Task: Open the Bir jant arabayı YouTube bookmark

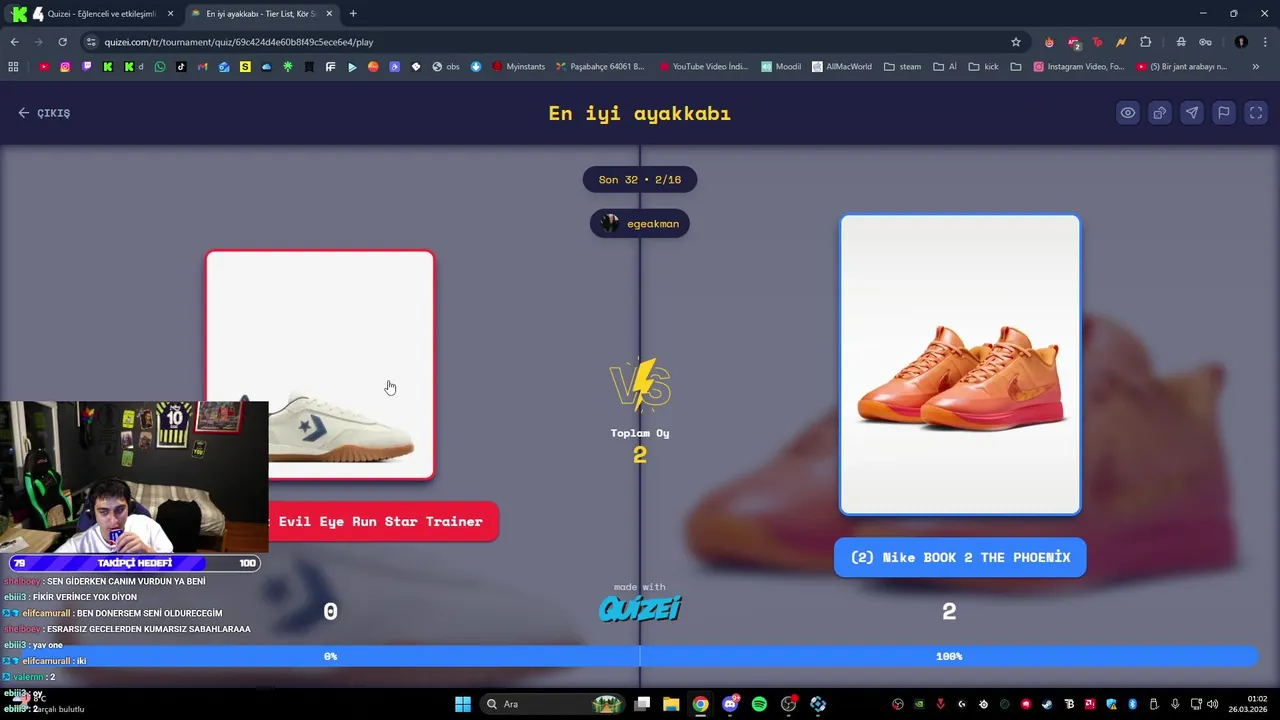Action: 1182,67
